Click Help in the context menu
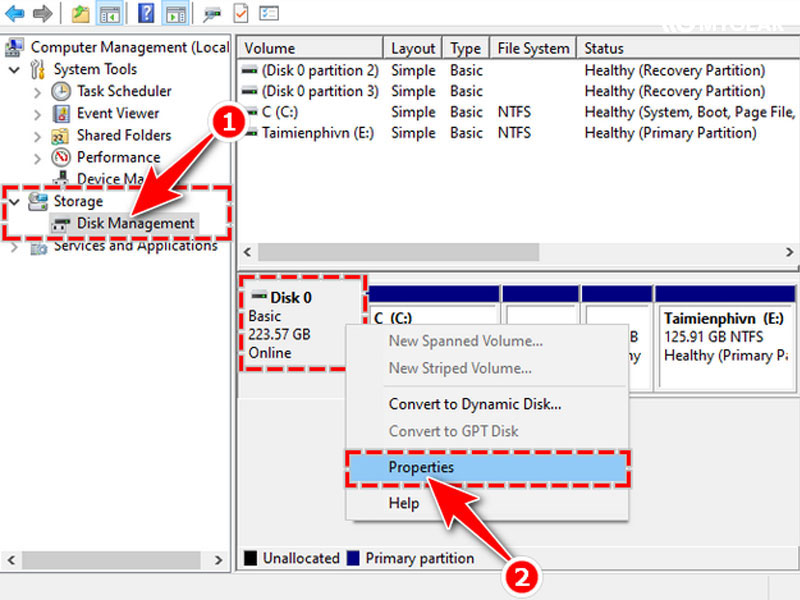800x600 pixels. coord(403,503)
